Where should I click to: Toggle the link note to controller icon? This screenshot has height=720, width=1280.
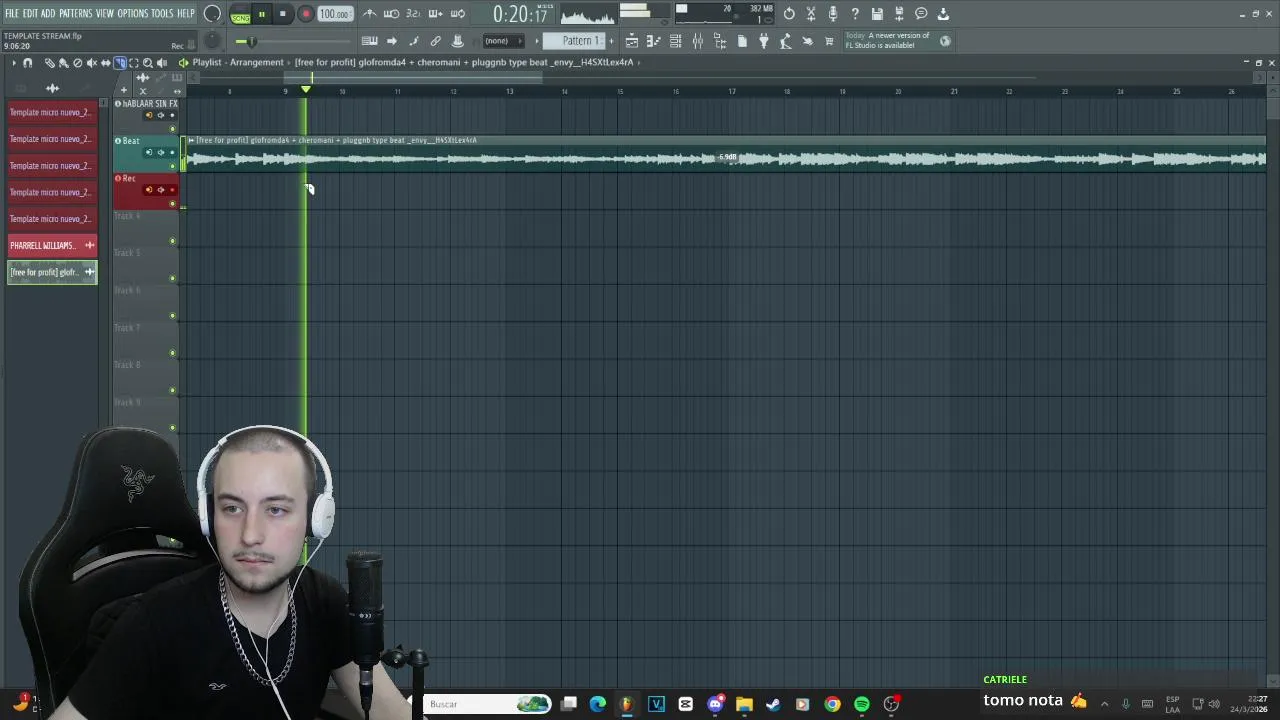[x=436, y=41]
